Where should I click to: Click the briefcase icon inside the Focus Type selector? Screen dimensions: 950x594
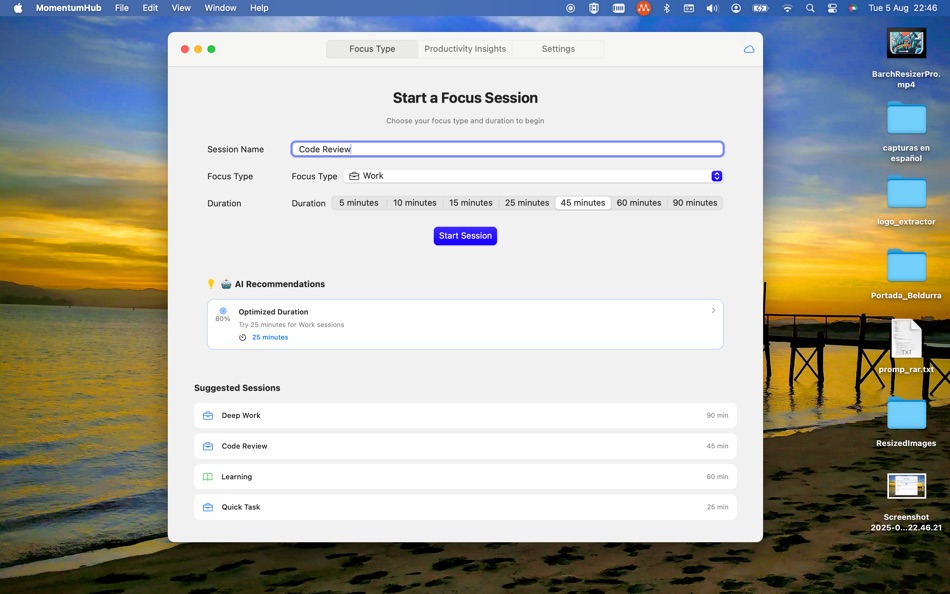coord(353,175)
